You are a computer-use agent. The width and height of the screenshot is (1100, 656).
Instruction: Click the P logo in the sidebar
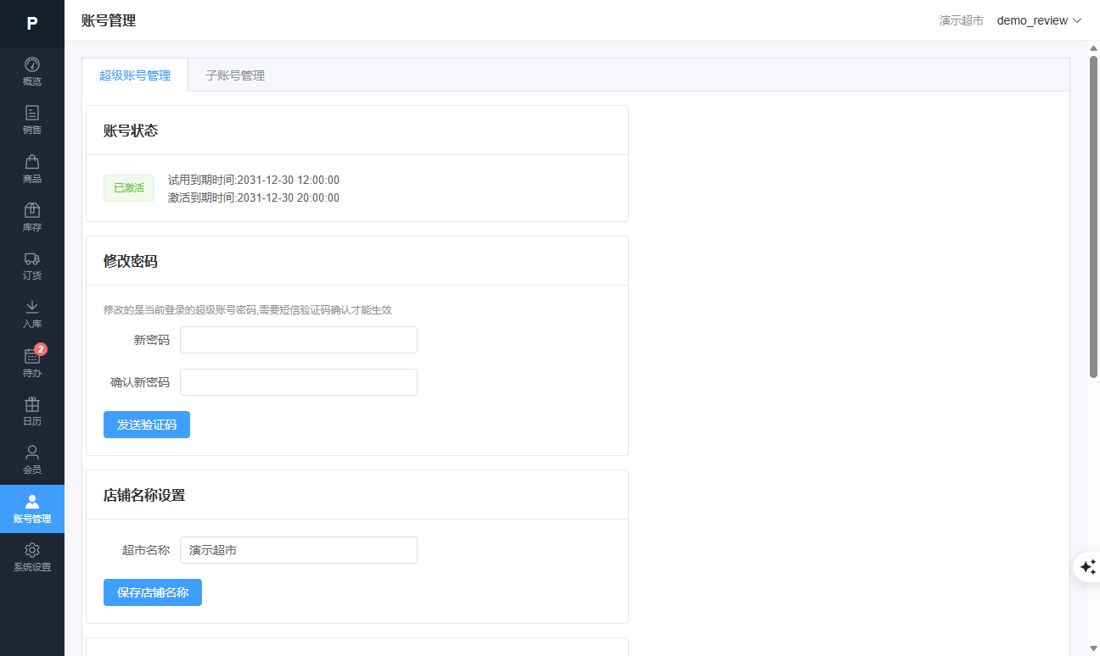pyautogui.click(x=32, y=23)
